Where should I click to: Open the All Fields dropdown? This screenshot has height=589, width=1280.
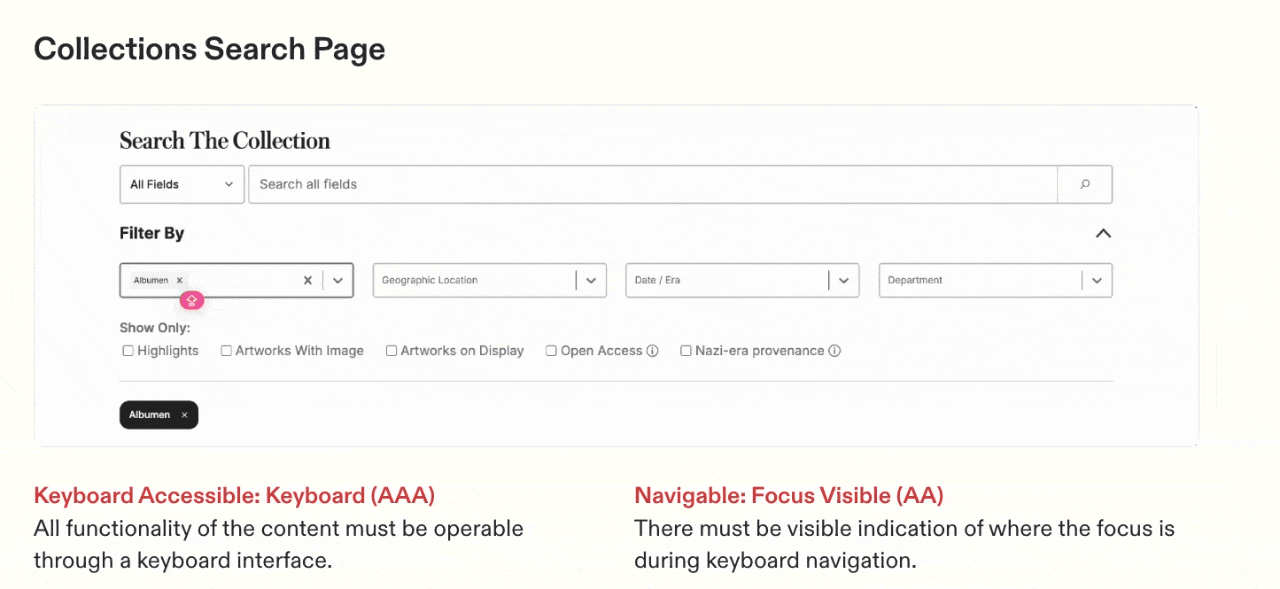click(x=181, y=184)
